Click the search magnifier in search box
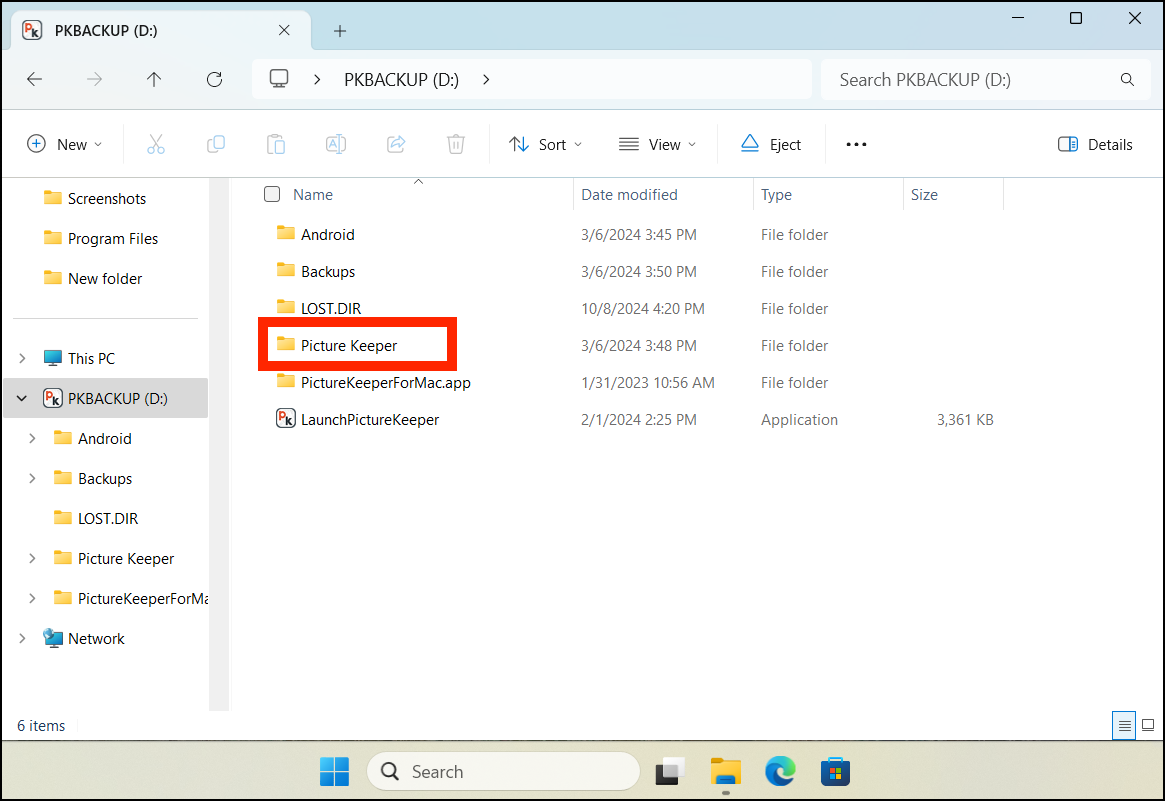 click(x=1127, y=80)
